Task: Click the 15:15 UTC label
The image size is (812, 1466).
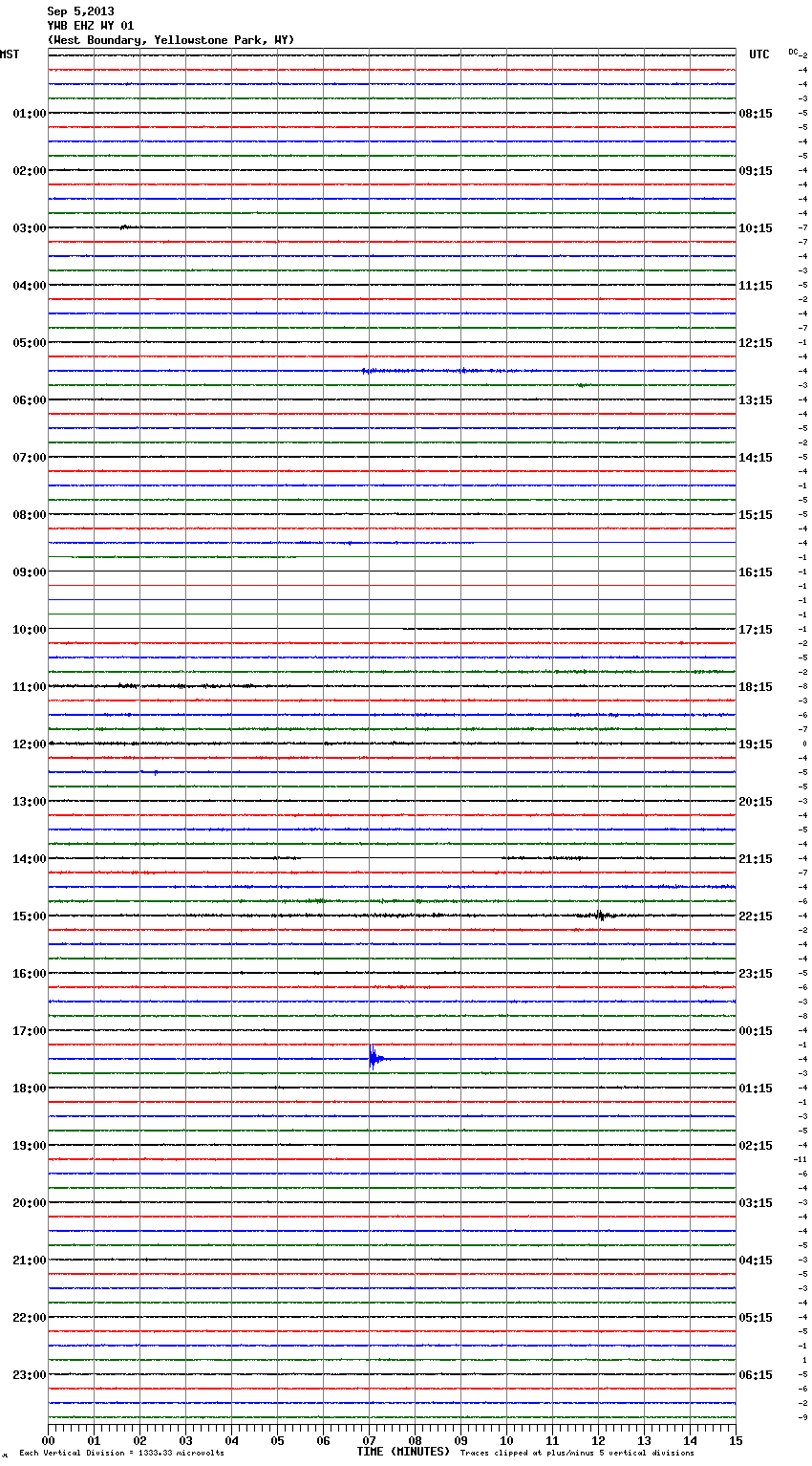Action: coord(756,515)
